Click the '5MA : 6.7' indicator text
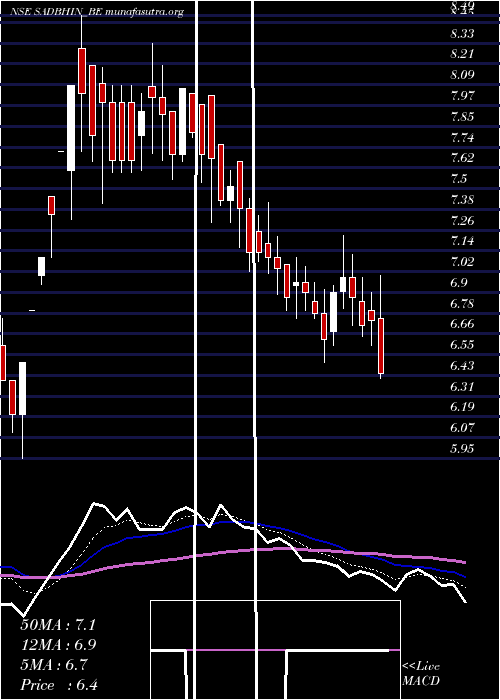 [x=54, y=665]
